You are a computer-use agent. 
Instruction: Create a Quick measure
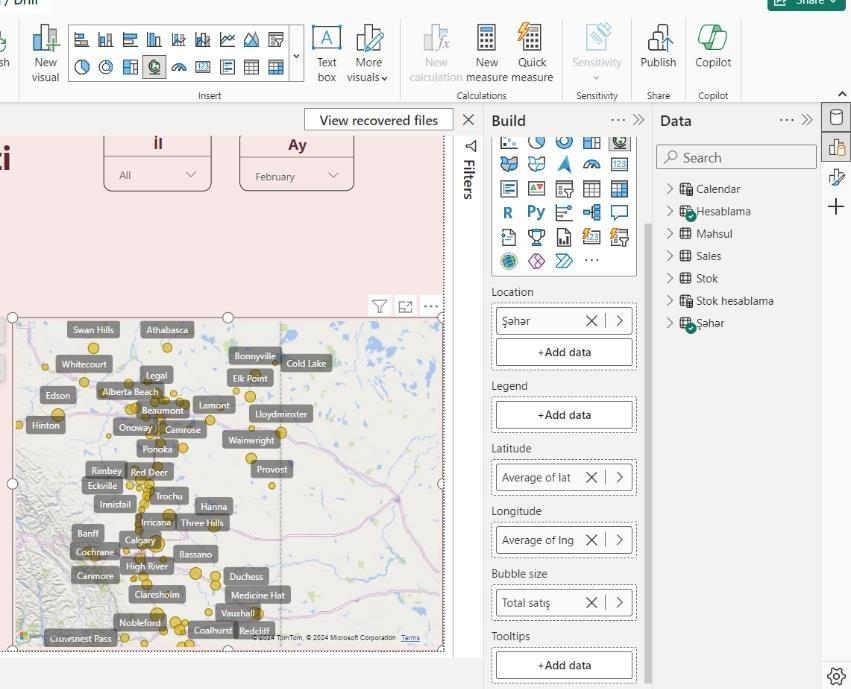click(531, 54)
